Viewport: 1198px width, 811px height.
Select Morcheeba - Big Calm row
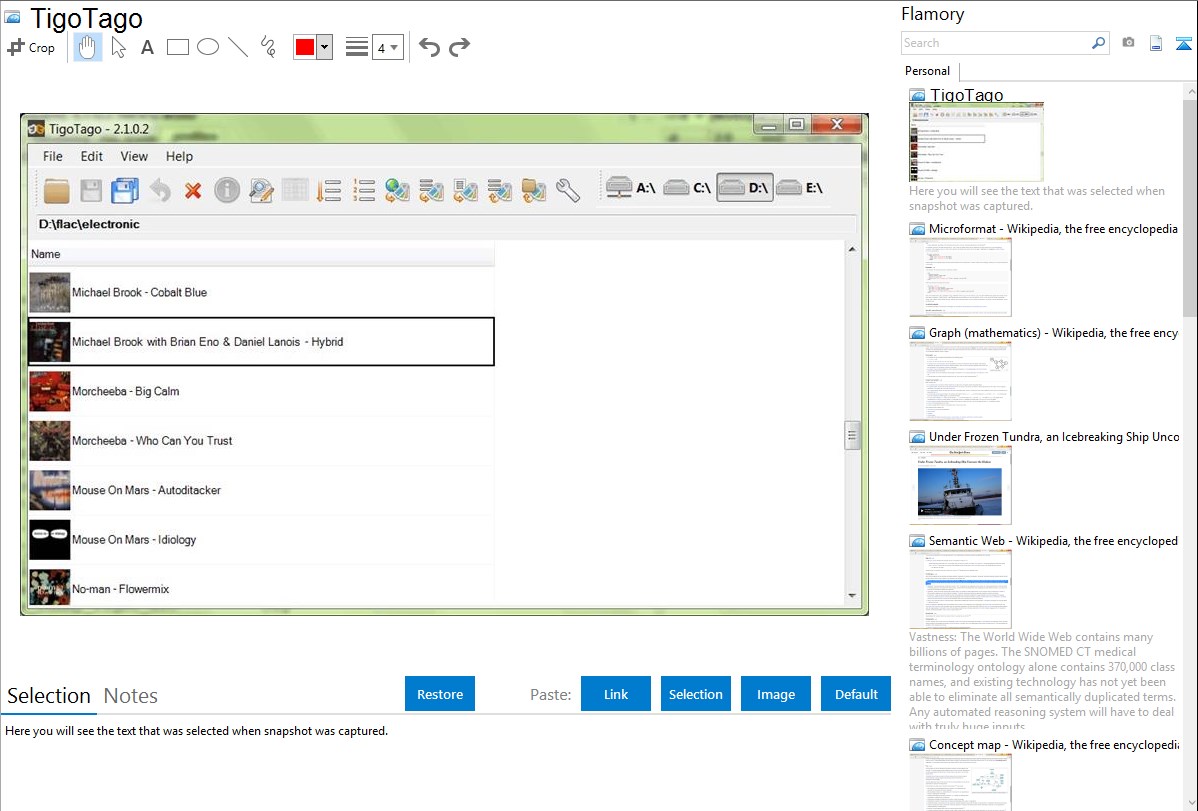tap(261, 391)
